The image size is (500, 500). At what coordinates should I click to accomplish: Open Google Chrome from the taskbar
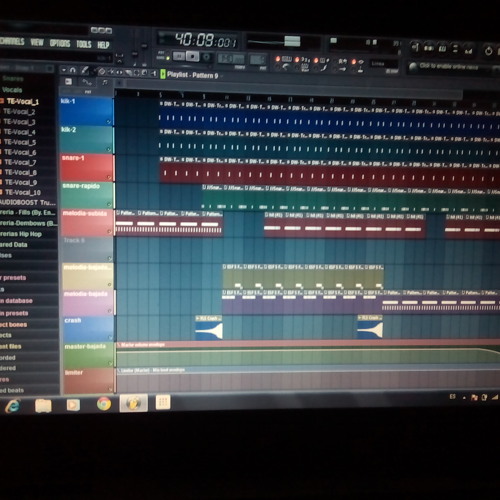click(104, 404)
